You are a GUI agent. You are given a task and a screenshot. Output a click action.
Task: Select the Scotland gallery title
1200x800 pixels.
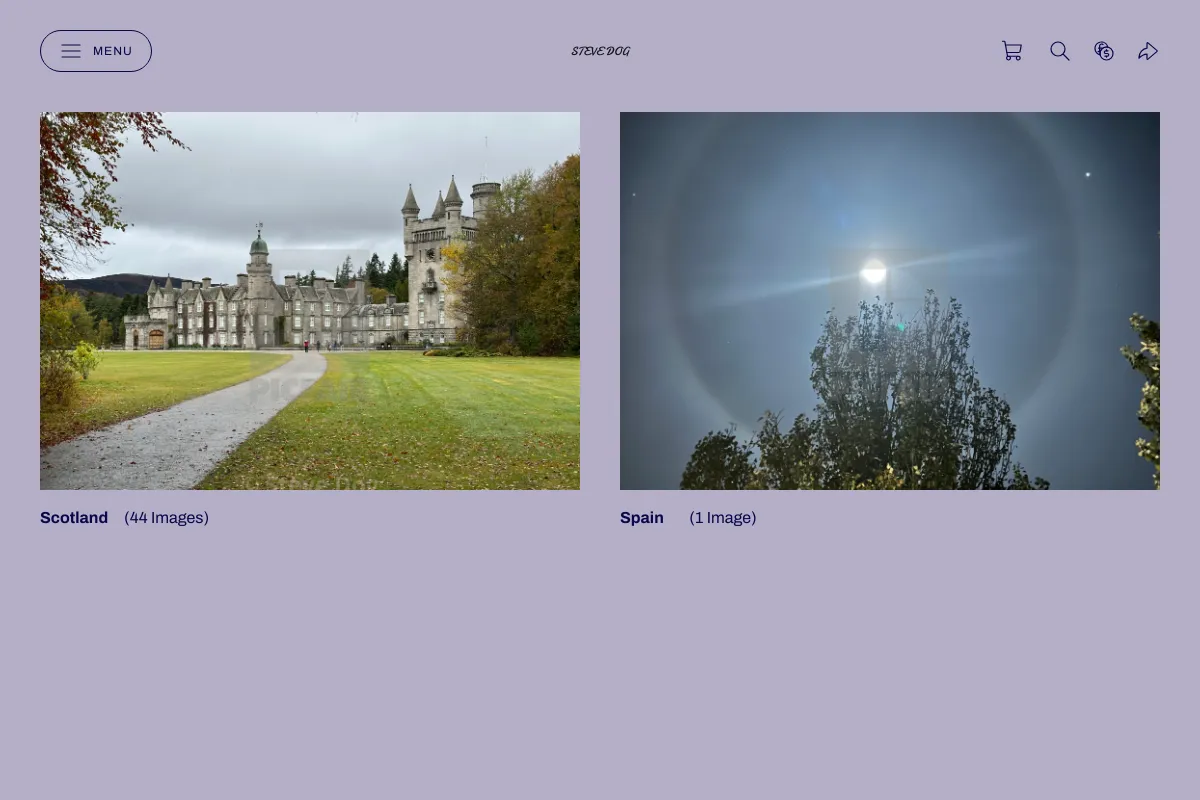point(74,518)
